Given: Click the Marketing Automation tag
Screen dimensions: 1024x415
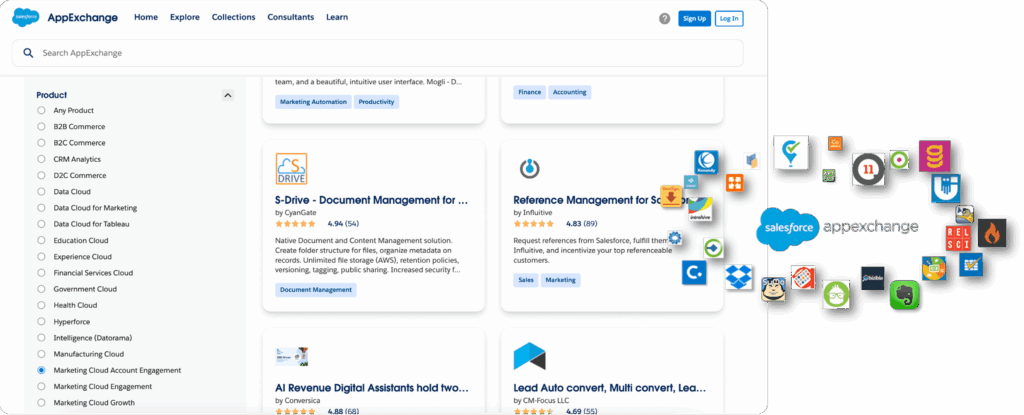Looking at the screenshot, I should click(x=313, y=102).
